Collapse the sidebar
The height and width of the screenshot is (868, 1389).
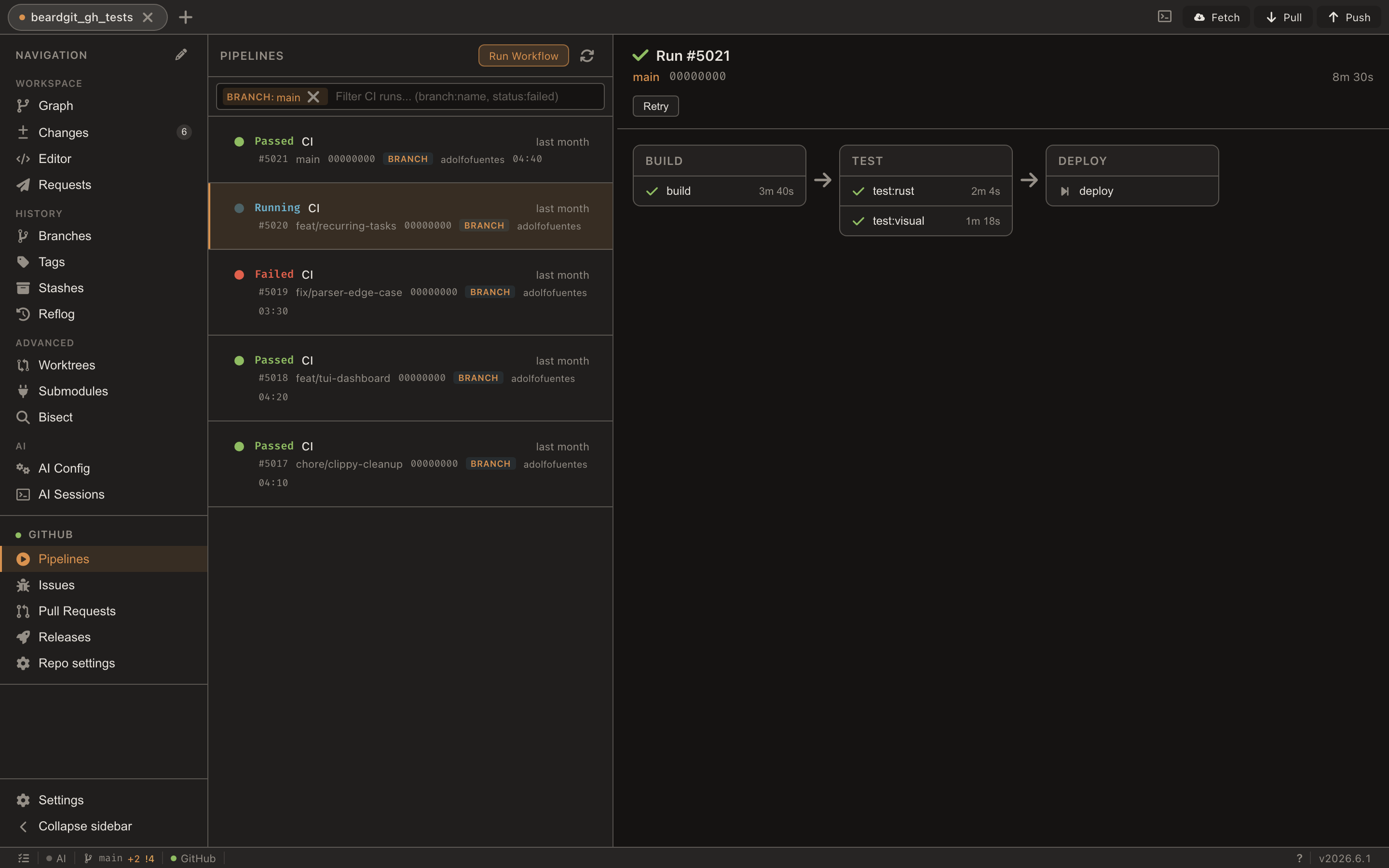[103, 826]
